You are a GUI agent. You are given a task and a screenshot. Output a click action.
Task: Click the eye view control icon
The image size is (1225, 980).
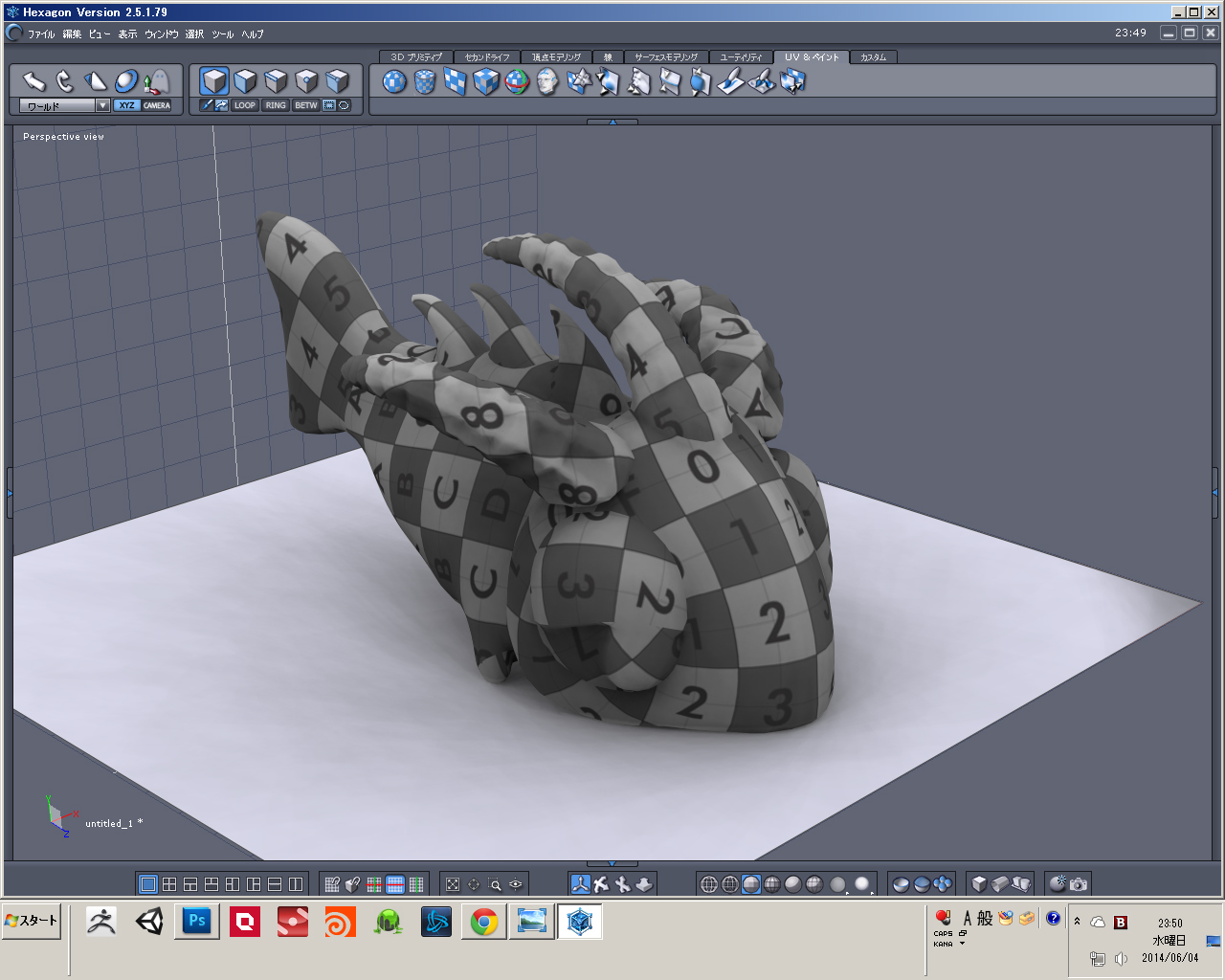coord(516,884)
